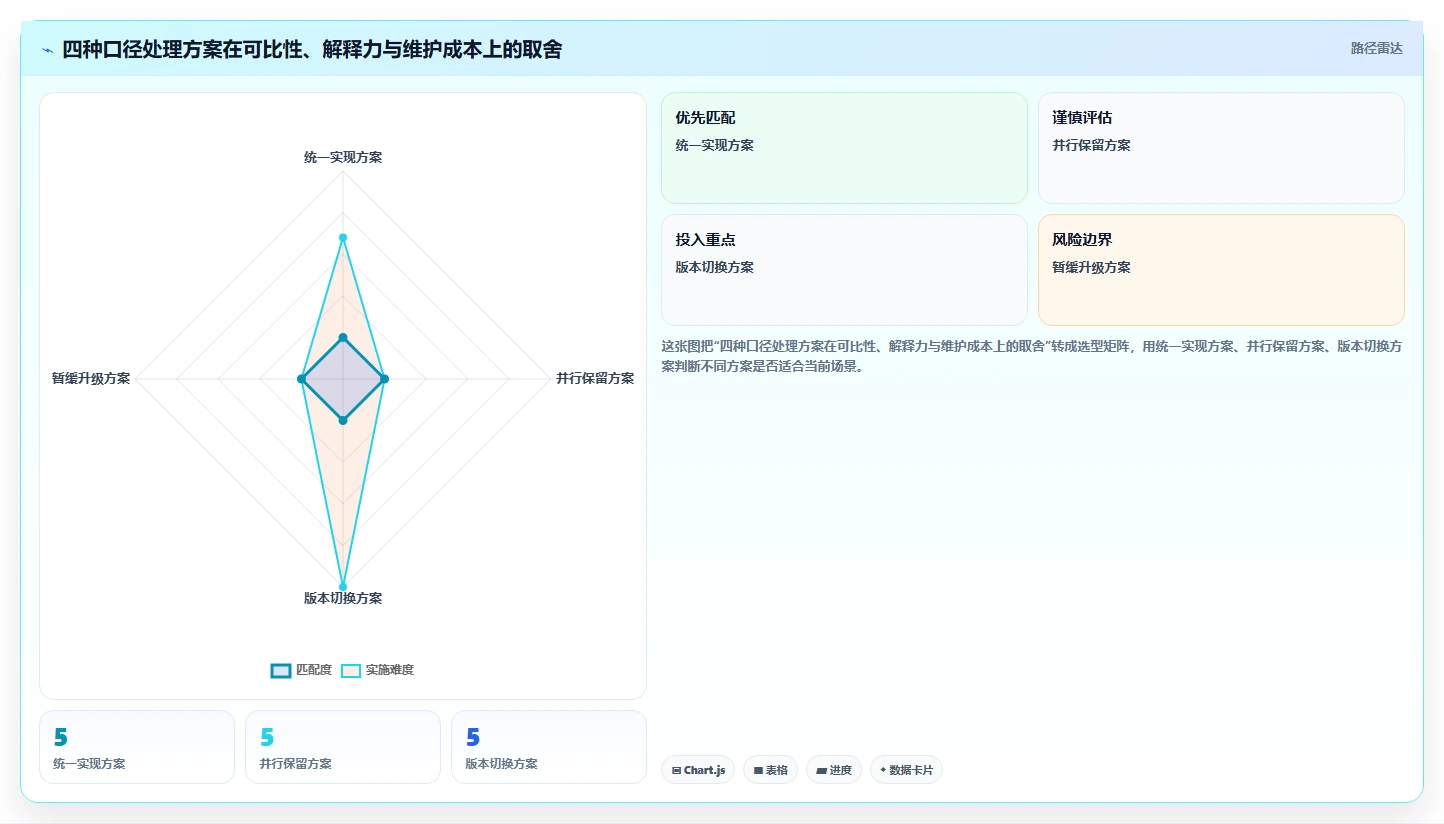The image size is (1444, 824).
Task: Select the 优先匹配 card
Action: 844,148
